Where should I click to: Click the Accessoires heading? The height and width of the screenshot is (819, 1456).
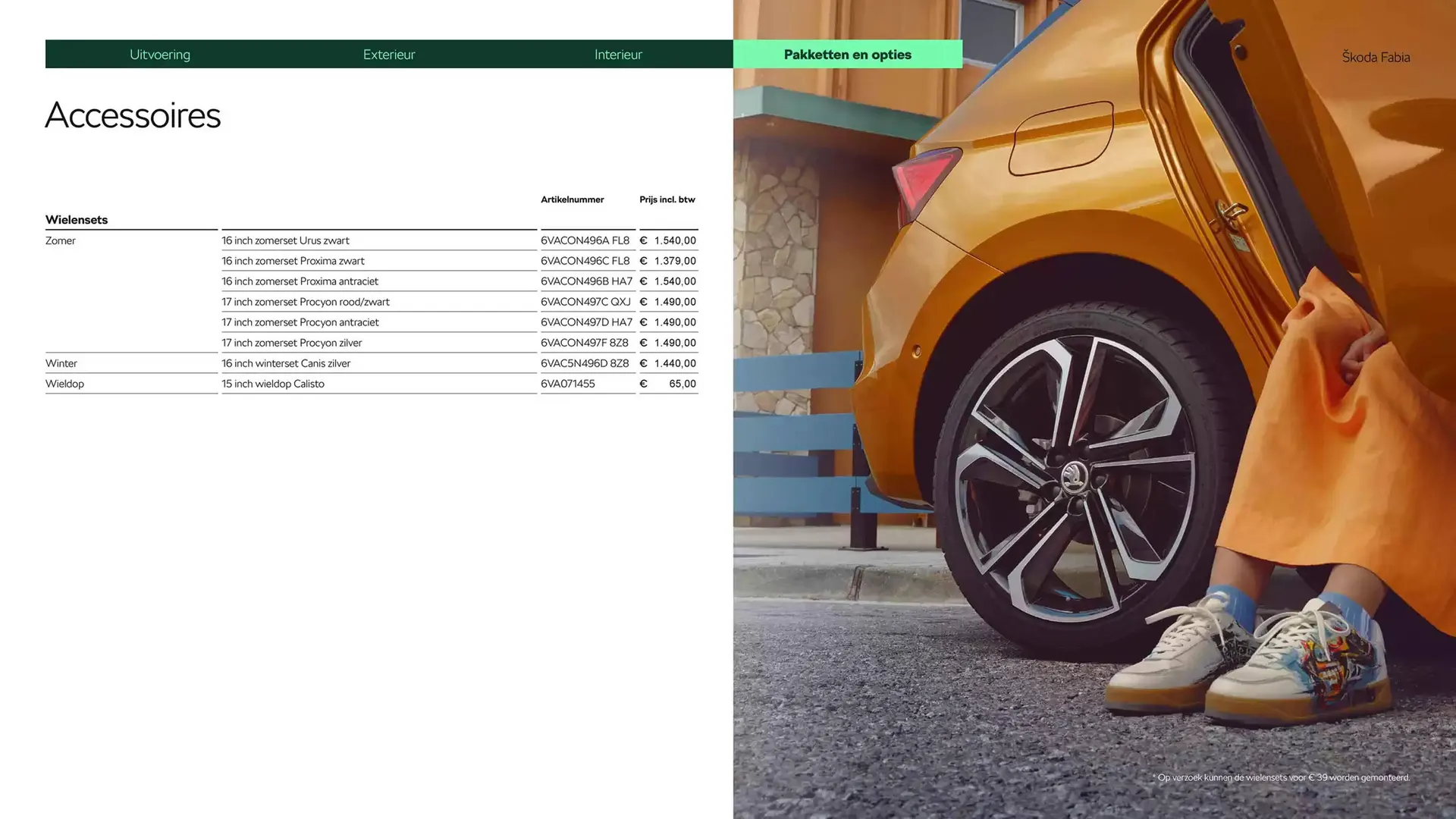point(133,115)
